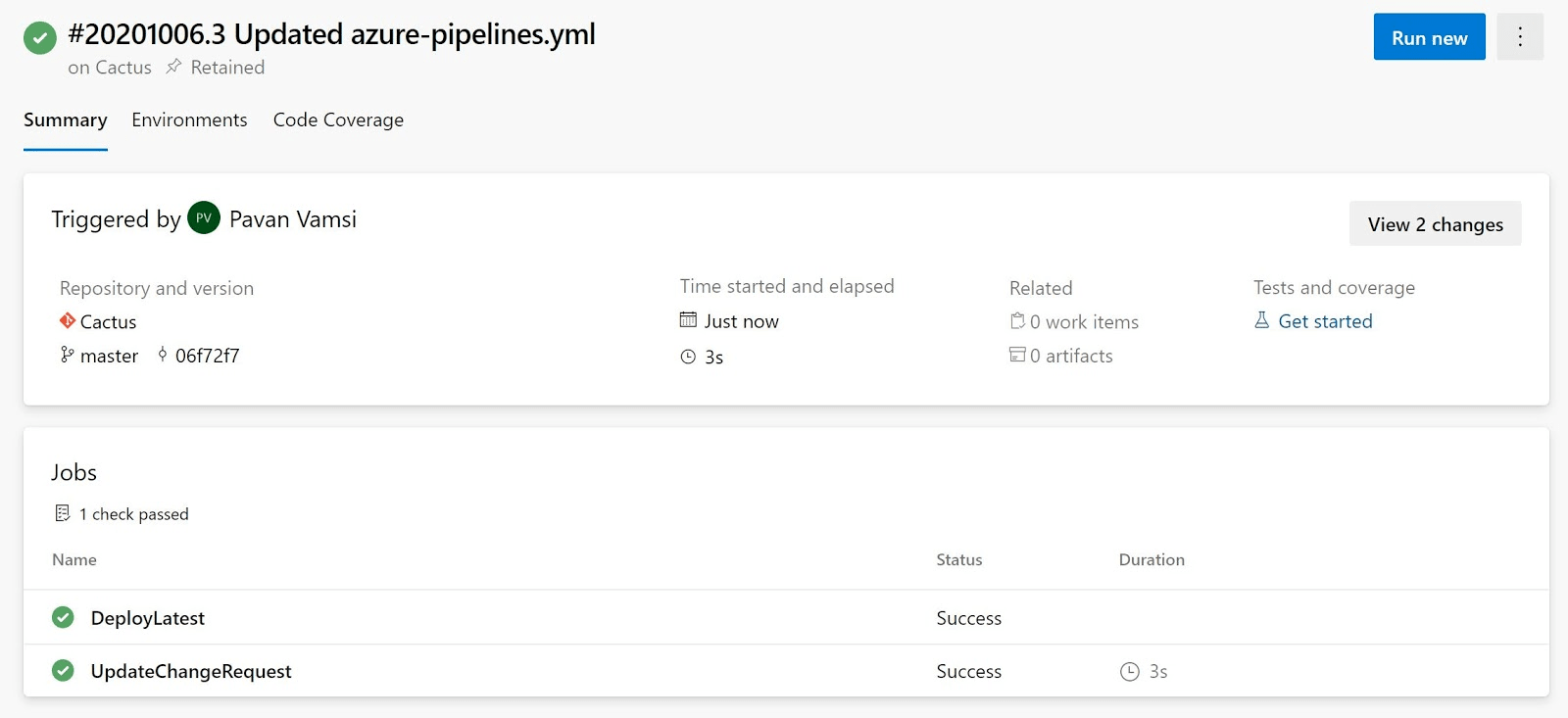Open the 0 work items link

(x=1084, y=322)
